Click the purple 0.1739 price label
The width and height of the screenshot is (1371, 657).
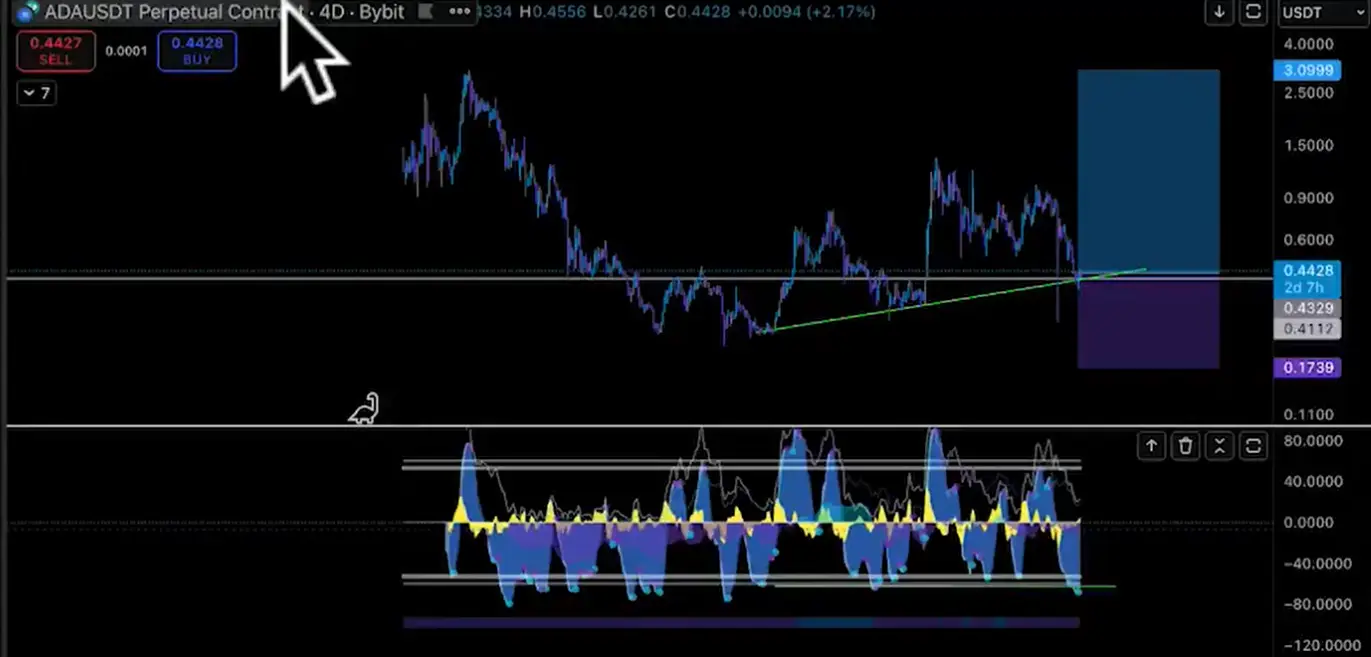click(1305, 368)
